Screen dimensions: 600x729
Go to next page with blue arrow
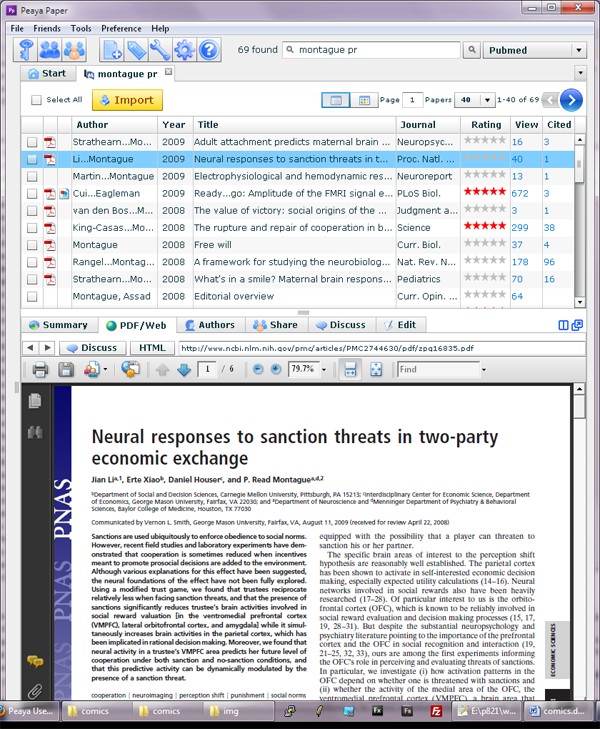571,100
